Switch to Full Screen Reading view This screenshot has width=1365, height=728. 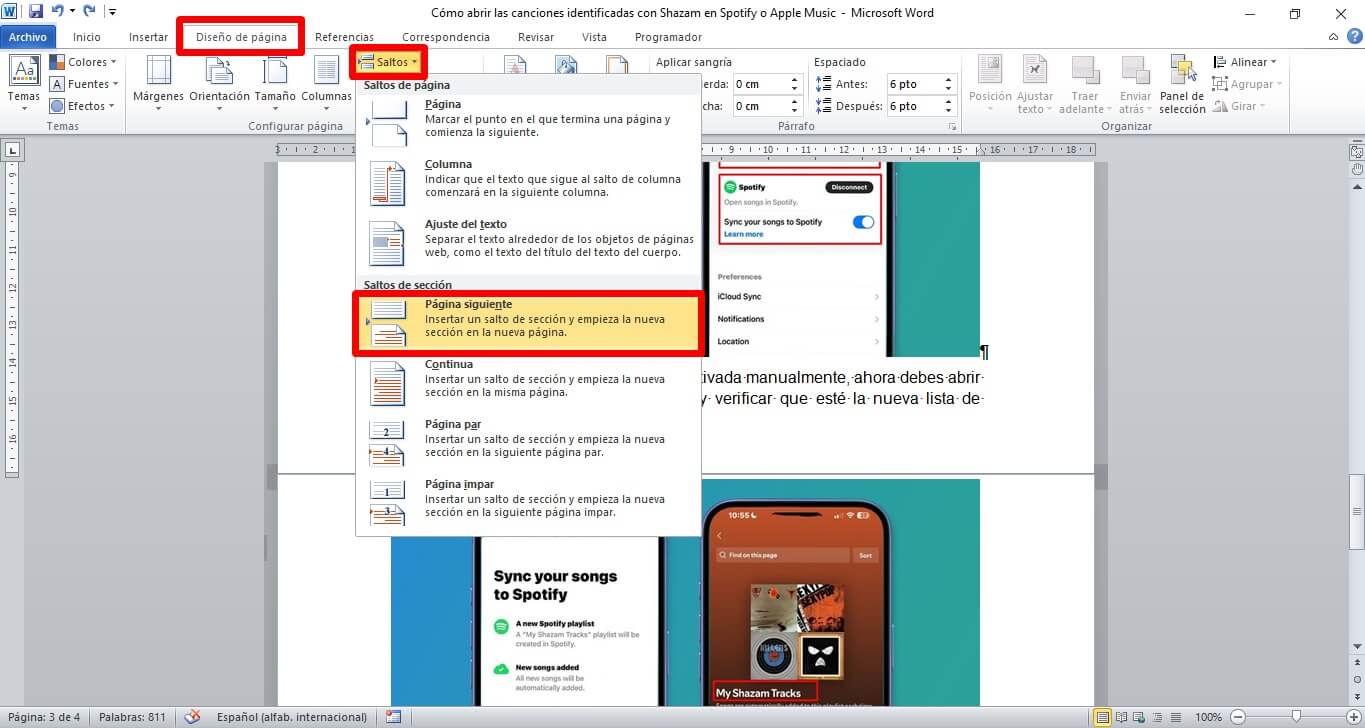tap(1121, 717)
